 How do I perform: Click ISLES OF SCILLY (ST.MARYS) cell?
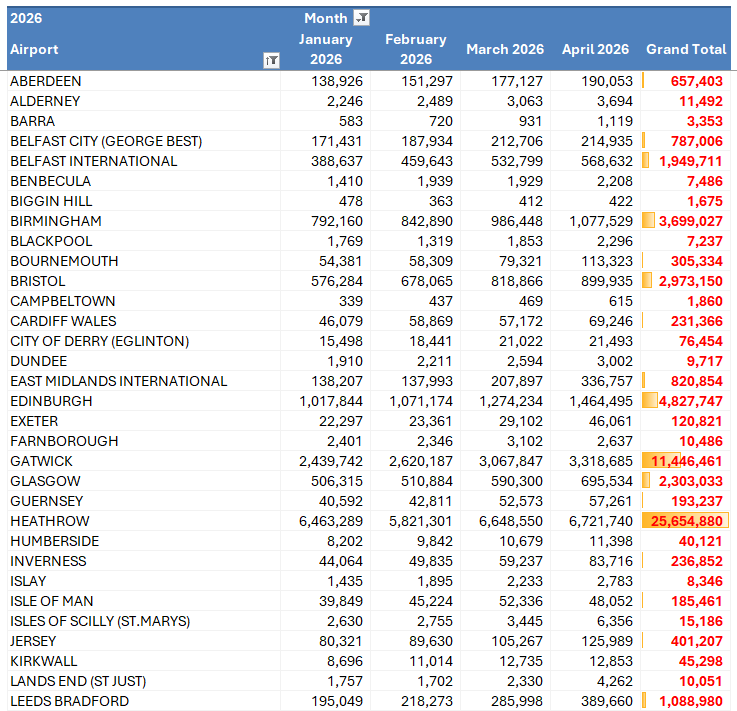point(100,621)
